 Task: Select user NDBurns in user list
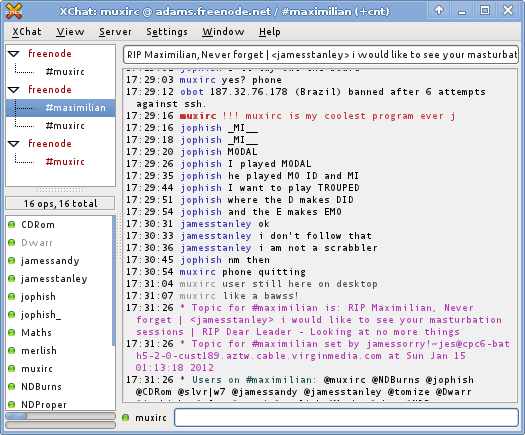tap(42, 387)
